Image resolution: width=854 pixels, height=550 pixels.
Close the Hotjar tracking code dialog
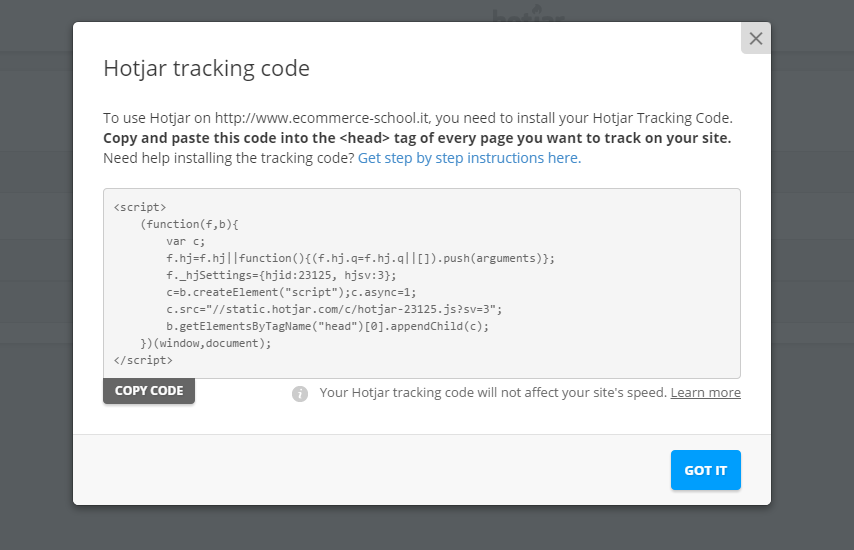tap(756, 39)
